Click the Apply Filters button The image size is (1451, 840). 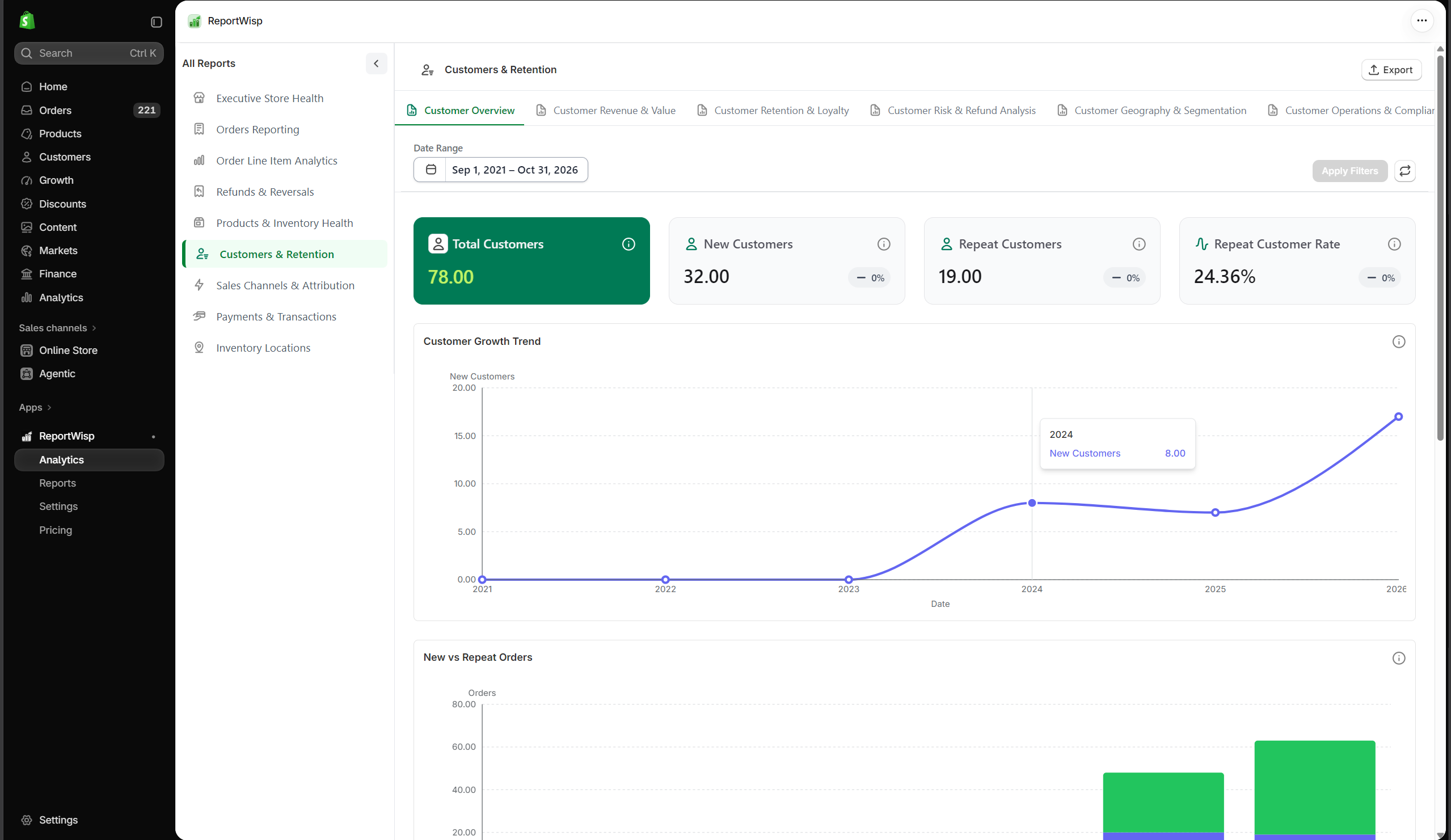tap(1349, 170)
